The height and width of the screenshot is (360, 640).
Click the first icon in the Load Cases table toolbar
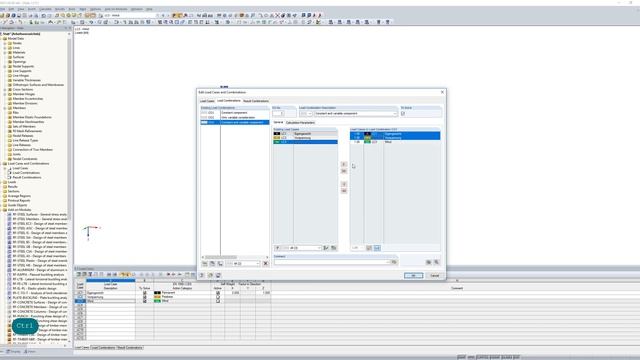coord(79,274)
